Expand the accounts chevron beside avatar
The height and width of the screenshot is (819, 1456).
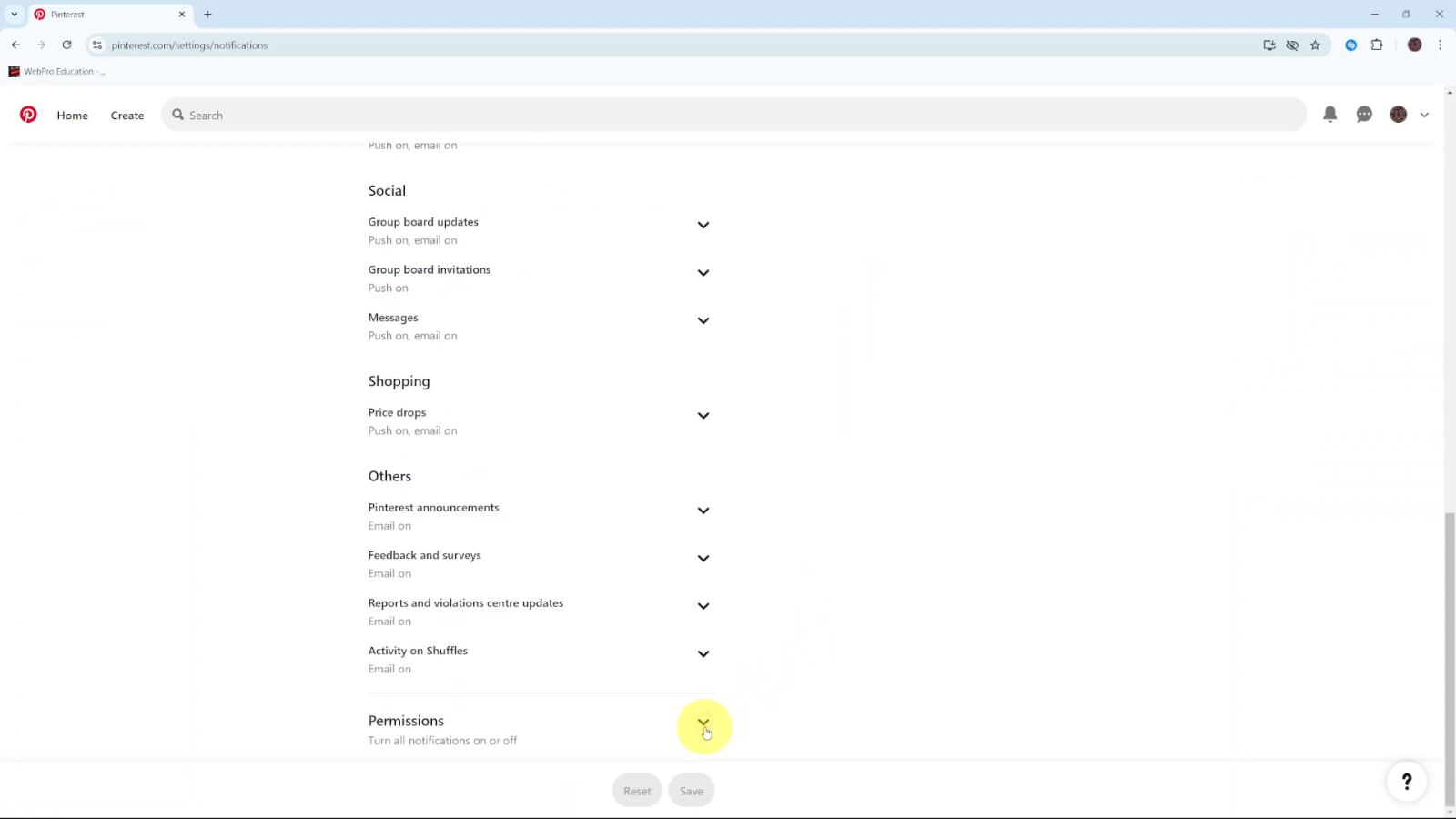pos(1424,116)
